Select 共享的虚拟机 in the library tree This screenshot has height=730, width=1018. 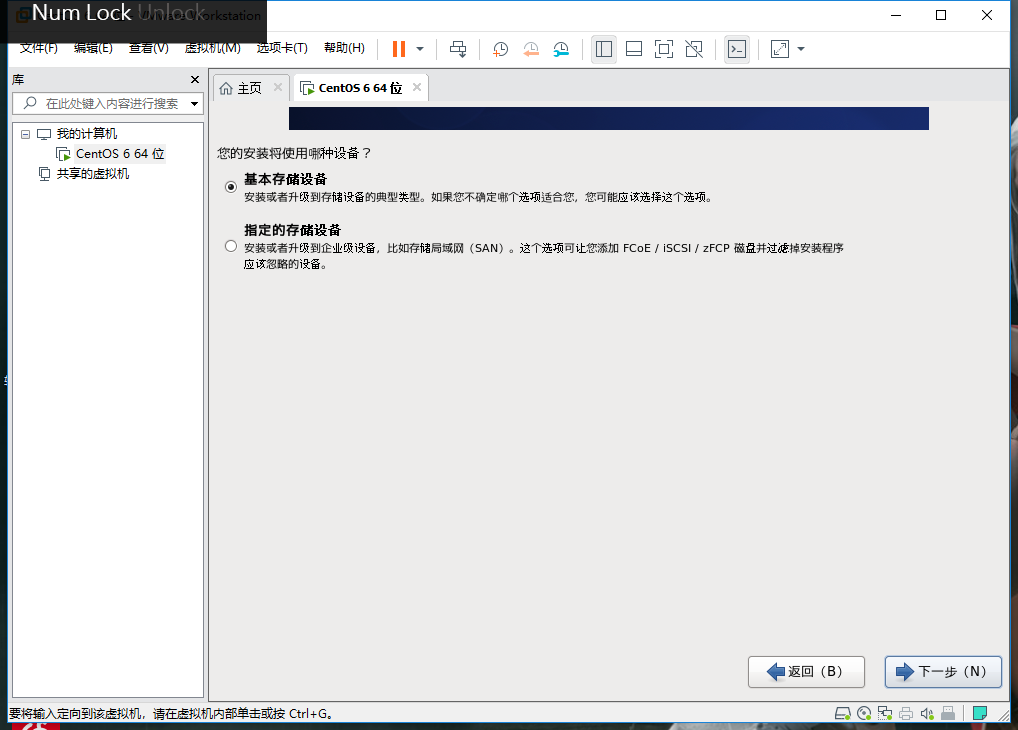point(93,174)
